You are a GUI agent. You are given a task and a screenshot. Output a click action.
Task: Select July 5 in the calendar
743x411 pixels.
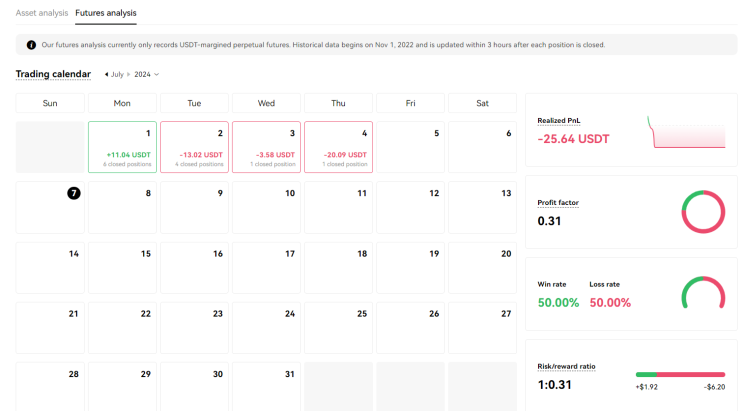(x=410, y=147)
